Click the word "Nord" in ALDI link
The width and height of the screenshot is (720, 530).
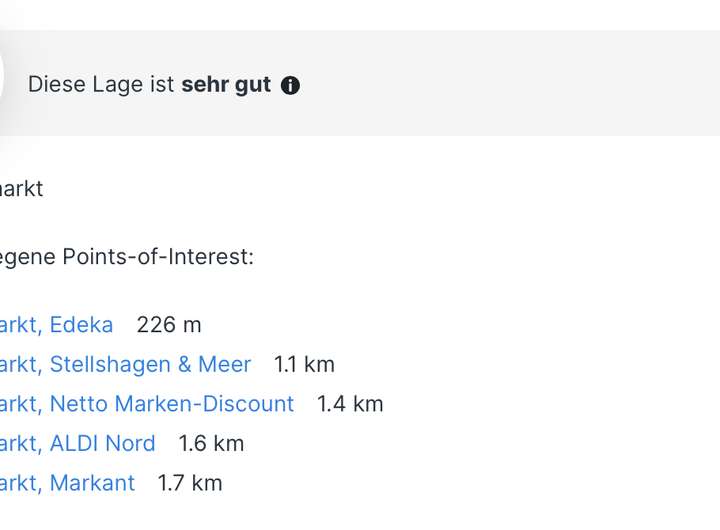tap(130, 444)
